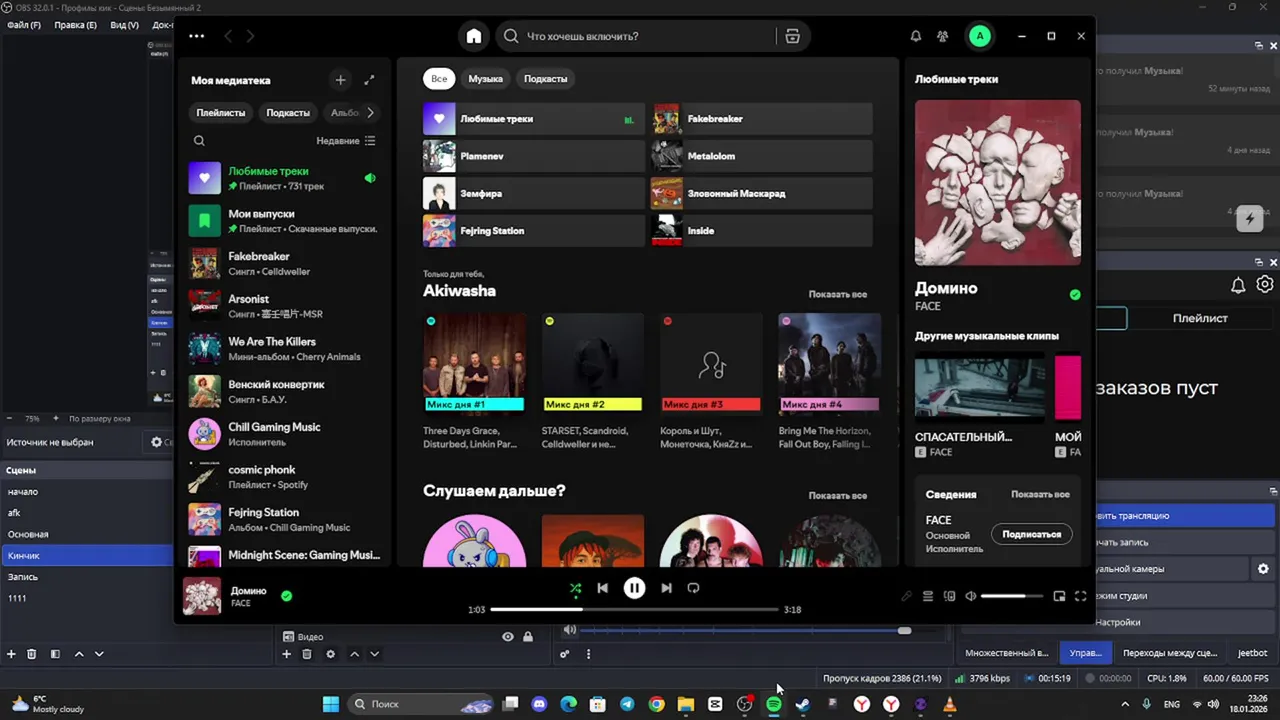Pause the current song Домино
Viewport: 1280px width, 720px height.
tap(634, 588)
